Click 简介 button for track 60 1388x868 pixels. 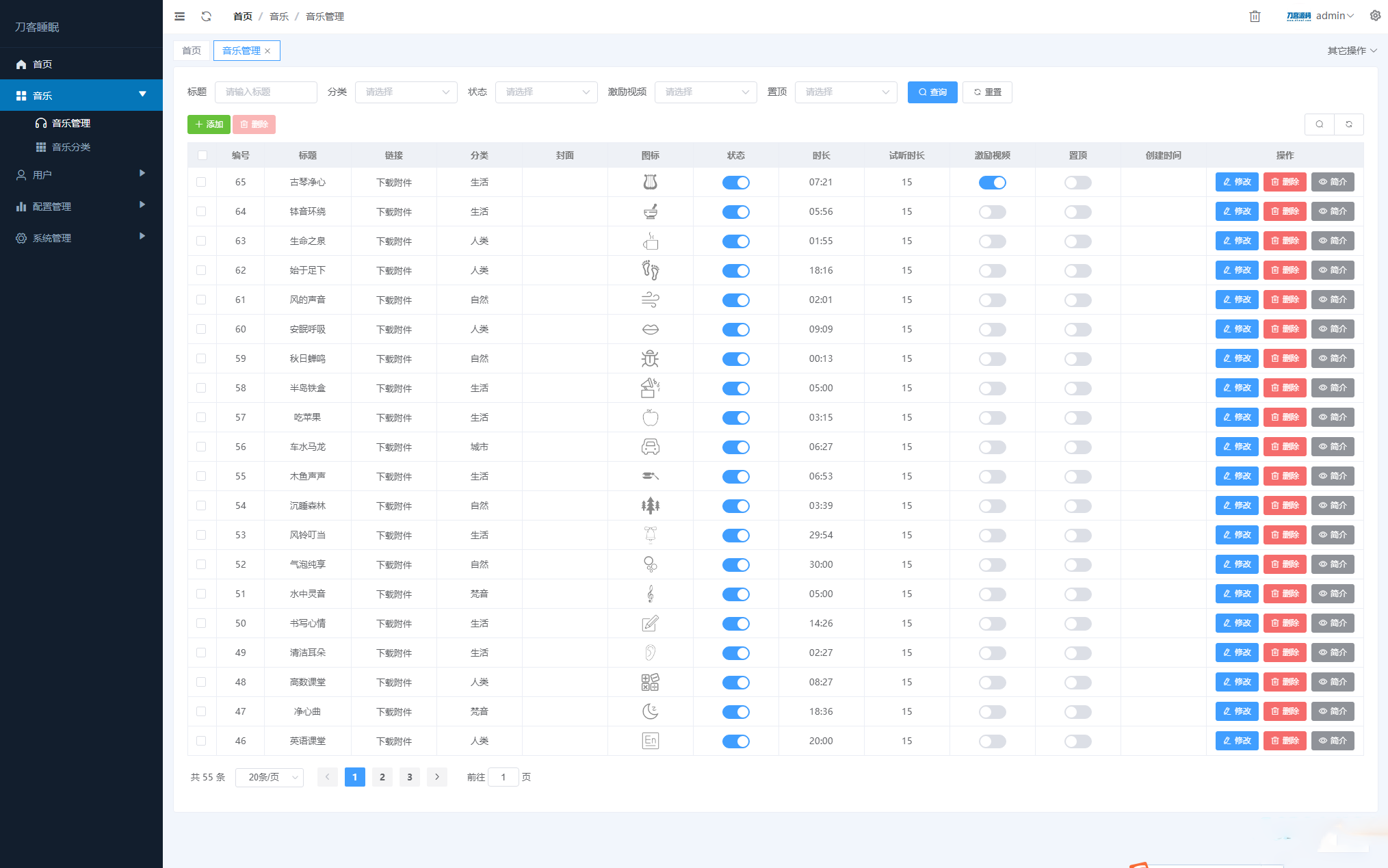[x=1334, y=329]
